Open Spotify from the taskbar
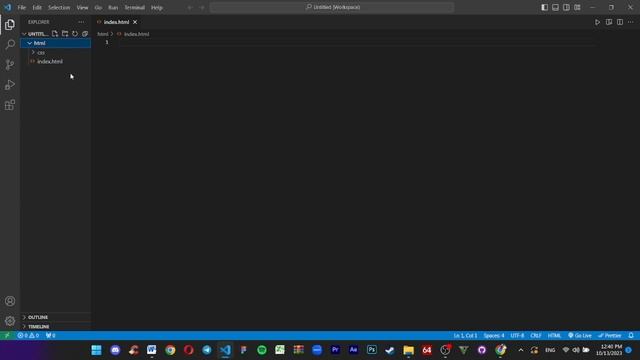The width and height of the screenshot is (640, 360). [262, 350]
